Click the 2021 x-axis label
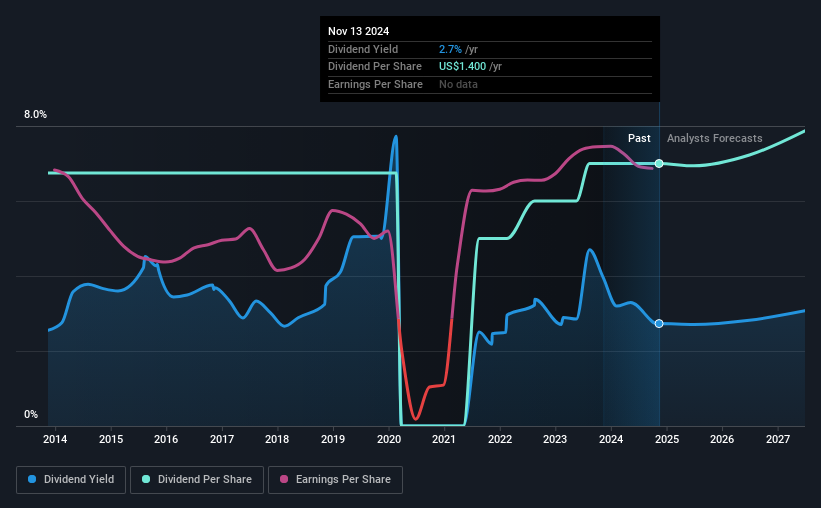This screenshot has height=508, width=821. 444,439
